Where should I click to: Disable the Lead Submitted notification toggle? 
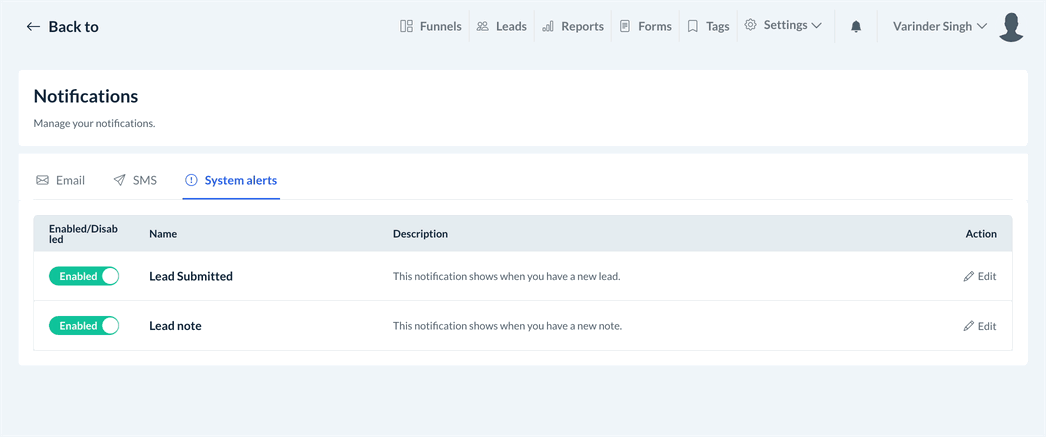(84, 276)
